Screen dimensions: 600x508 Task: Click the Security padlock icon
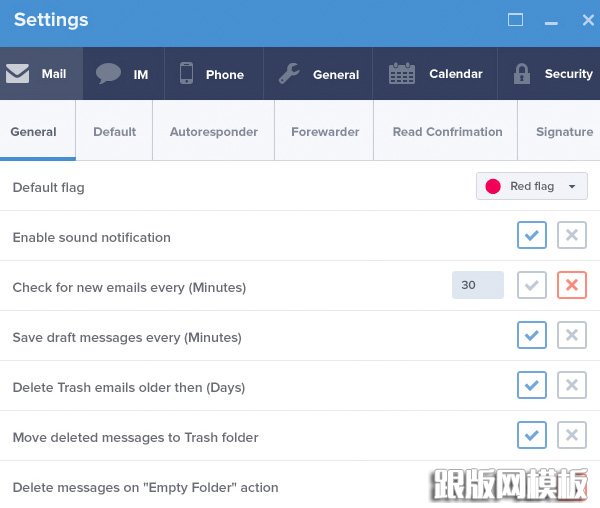(522, 73)
